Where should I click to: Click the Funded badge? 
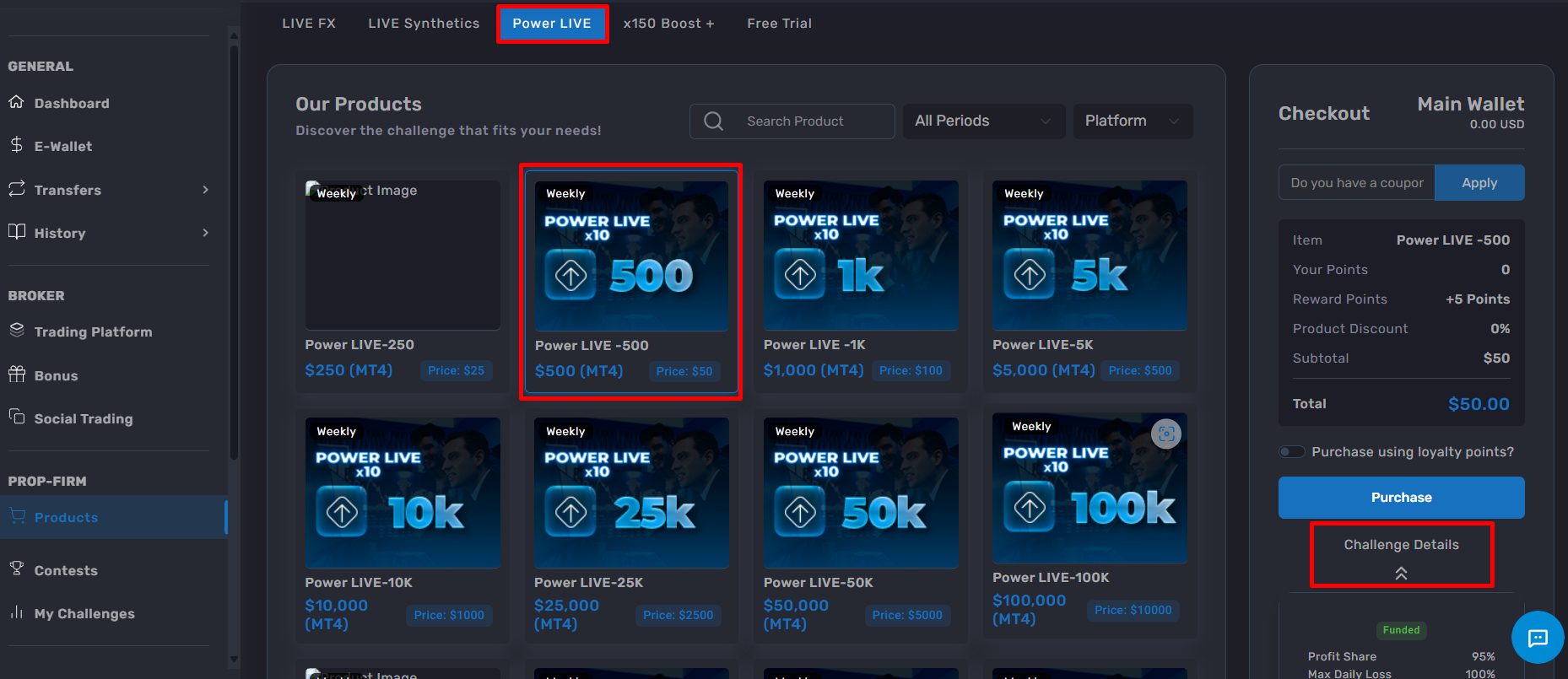[x=1401, y=630]
